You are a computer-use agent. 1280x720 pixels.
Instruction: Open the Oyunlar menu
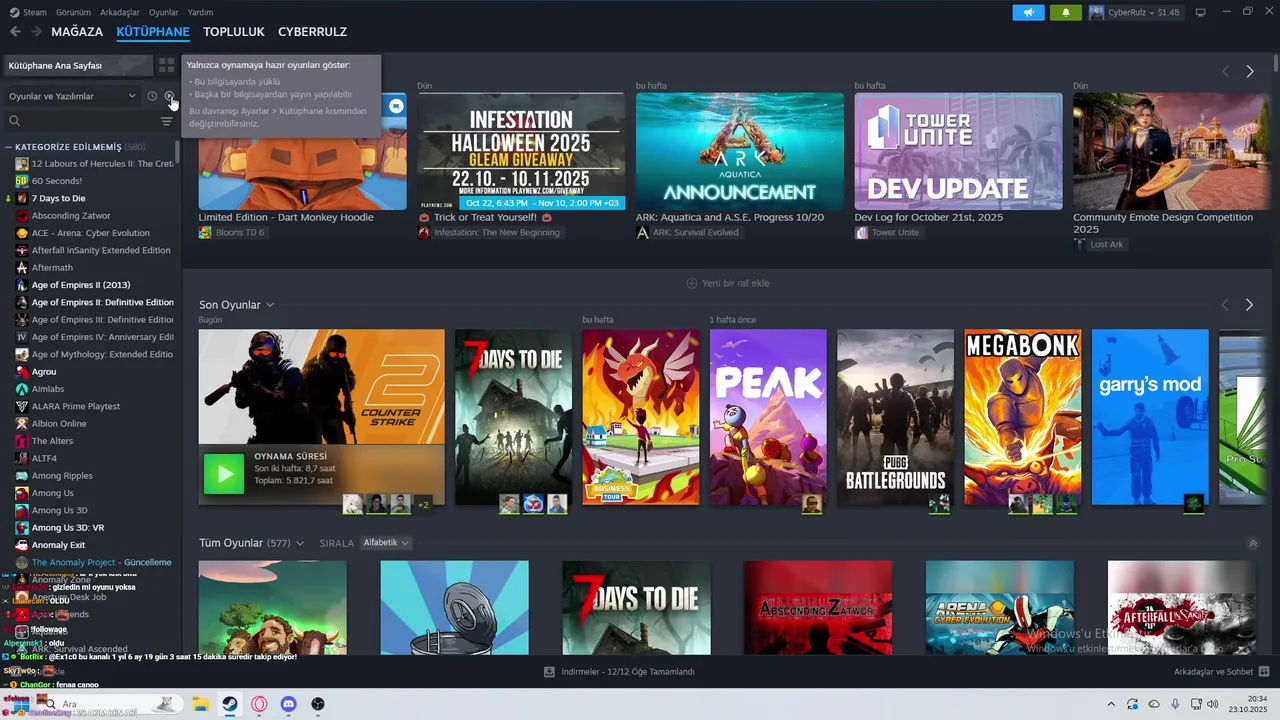[x=163, y=12]
